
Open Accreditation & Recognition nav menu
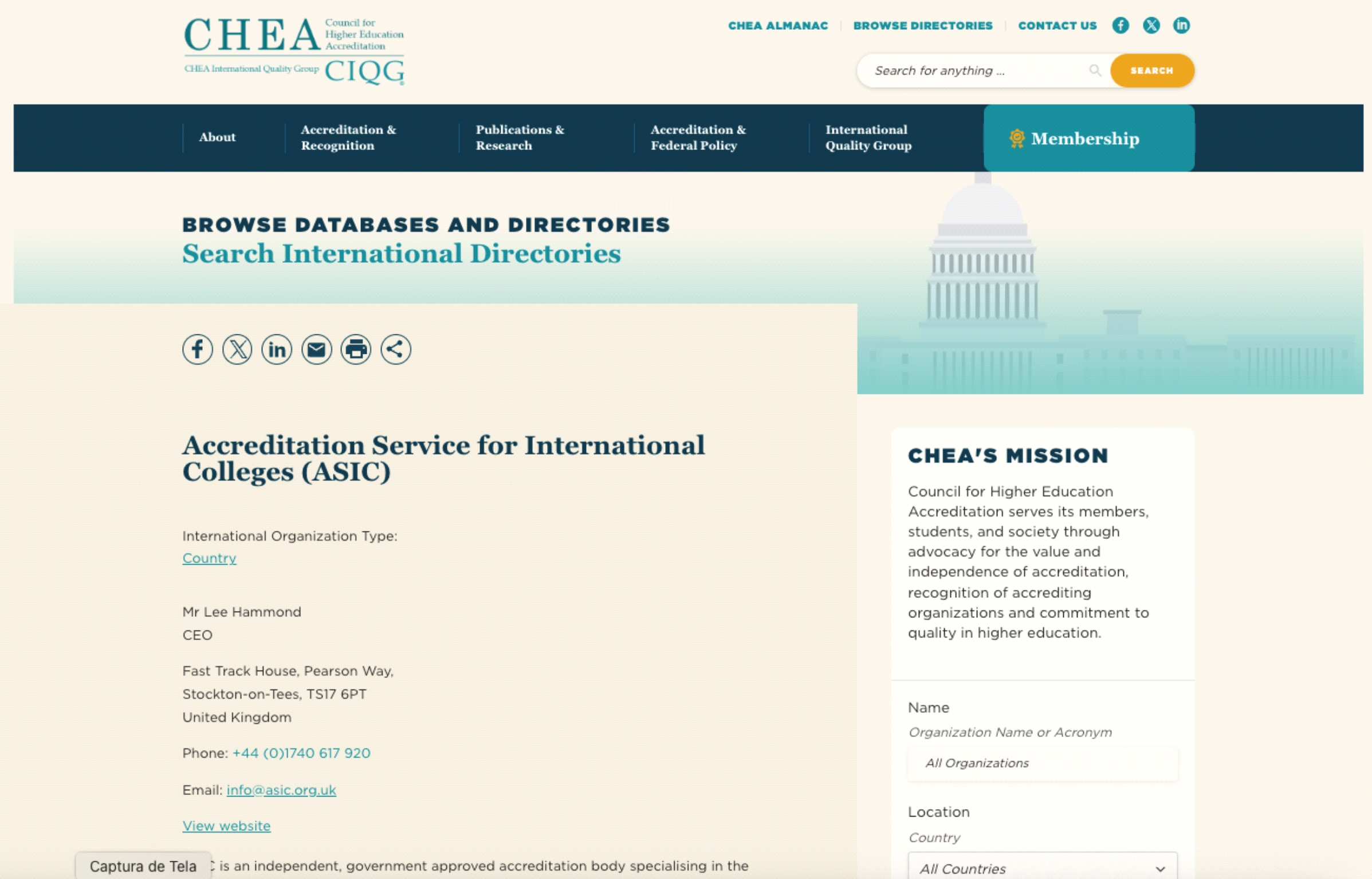pos(348,137)
